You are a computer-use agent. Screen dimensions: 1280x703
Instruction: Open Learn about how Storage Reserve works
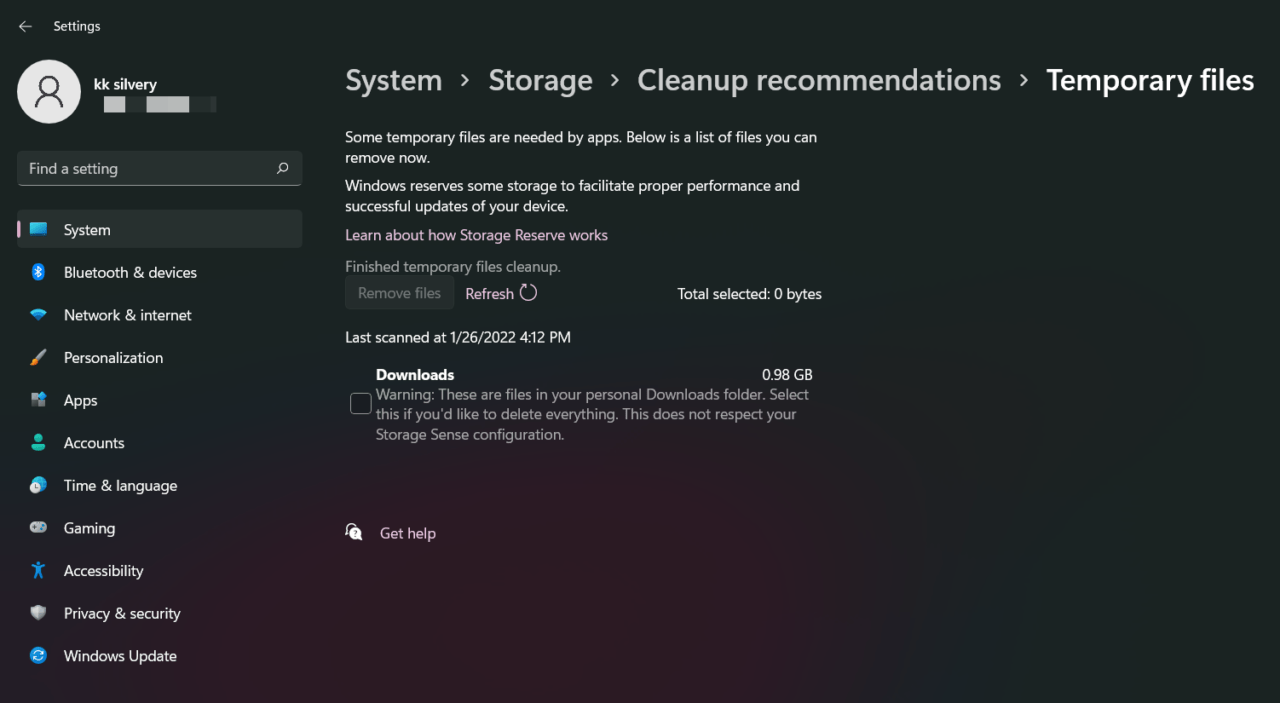(x=476, y=235)
